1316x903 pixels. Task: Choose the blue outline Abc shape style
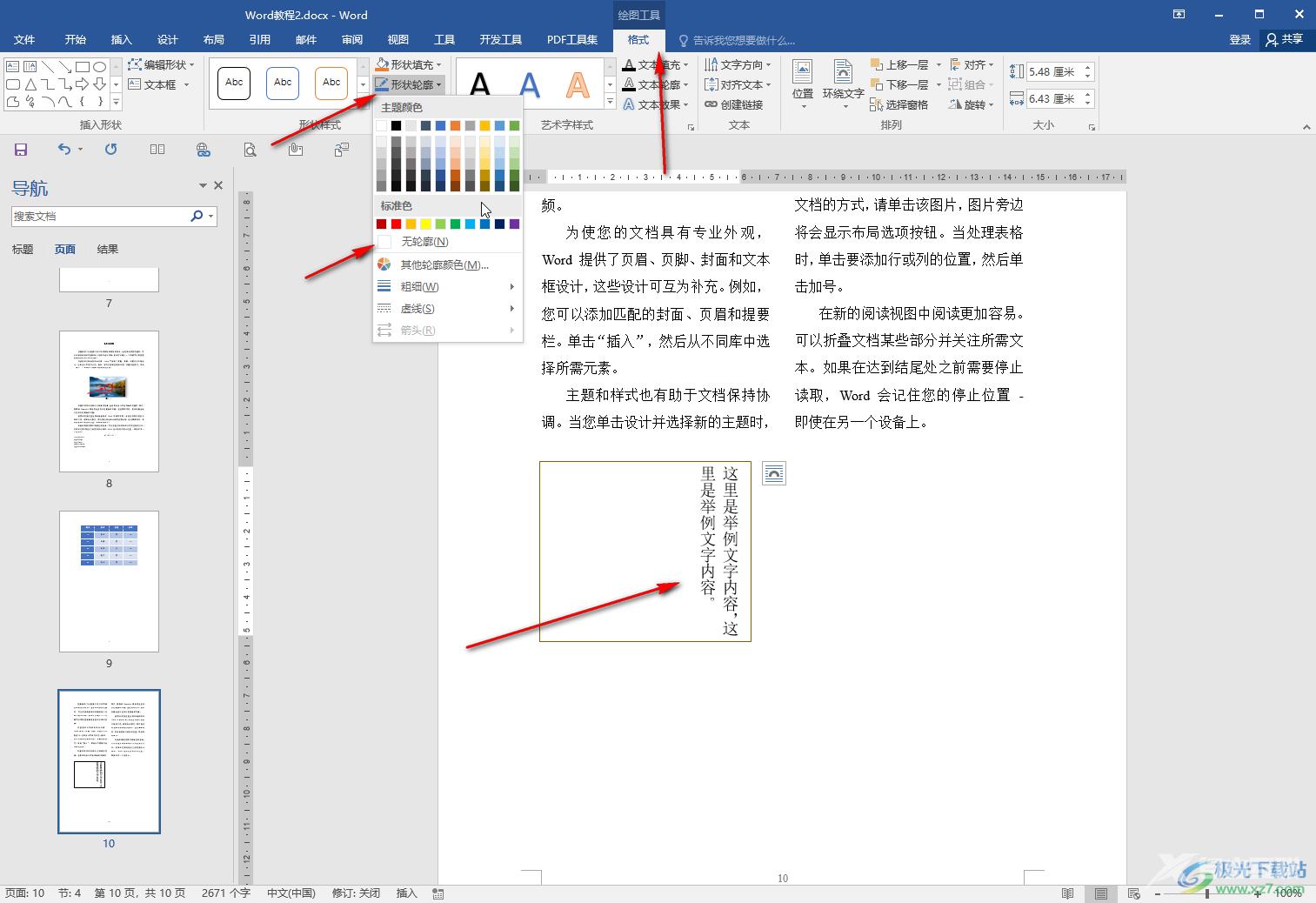coord(283,83)
